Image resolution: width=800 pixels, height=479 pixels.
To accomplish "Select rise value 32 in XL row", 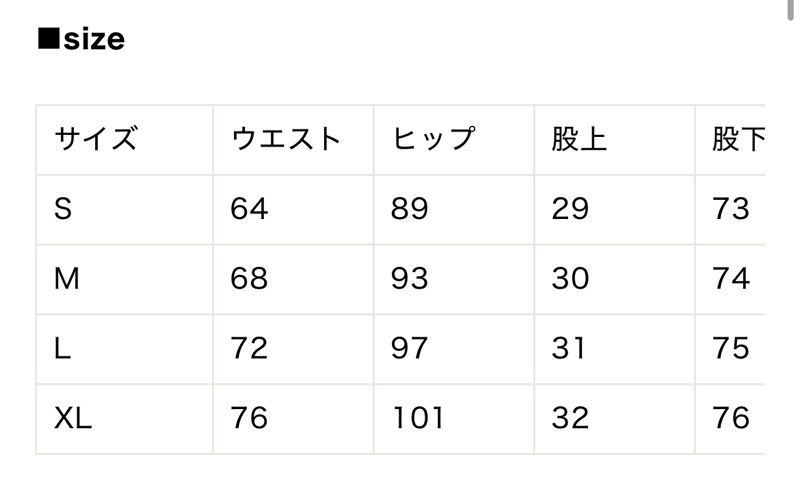I will (x=570, y=418).
